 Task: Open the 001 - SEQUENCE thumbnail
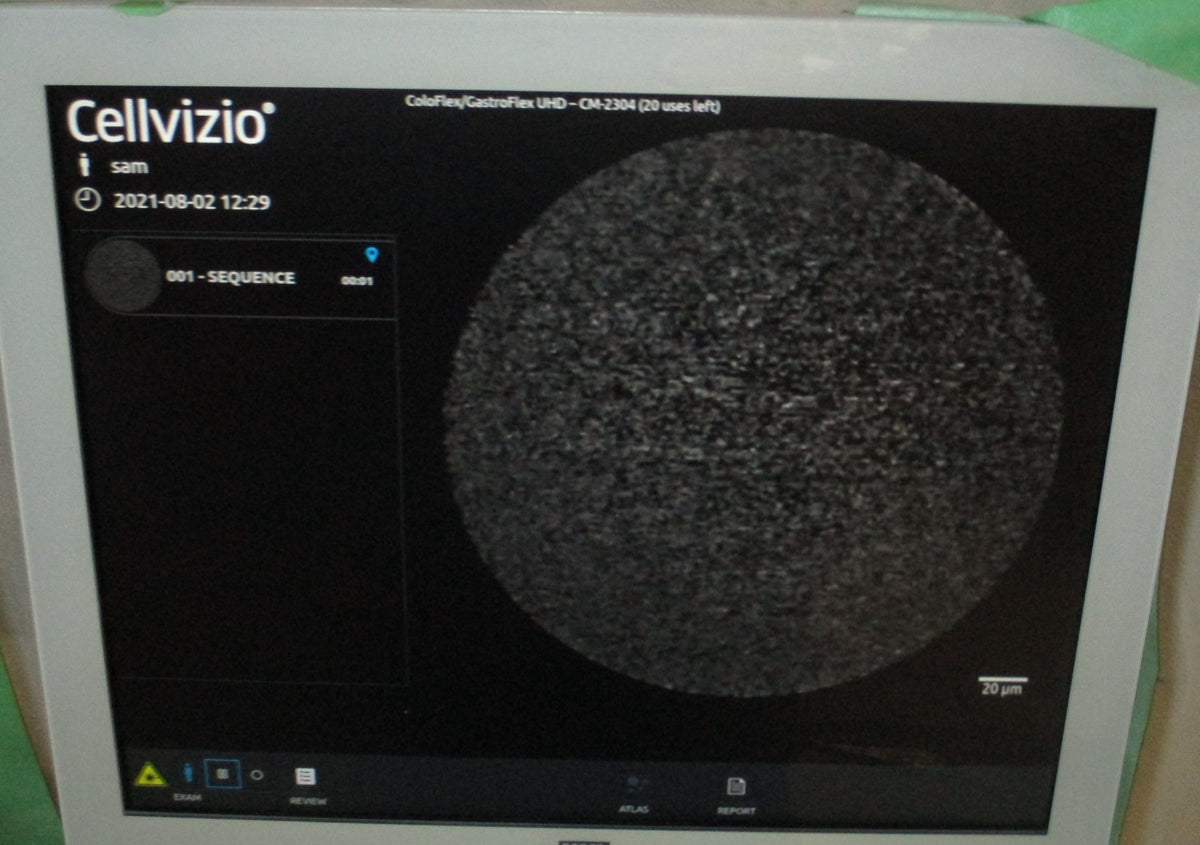click(x=123, y=276)
